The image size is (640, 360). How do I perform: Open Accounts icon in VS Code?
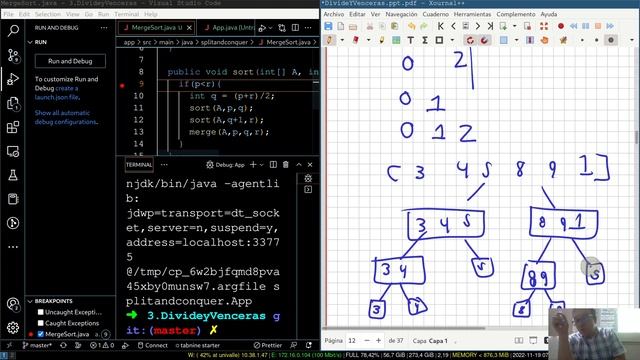(x=13, y=304)
